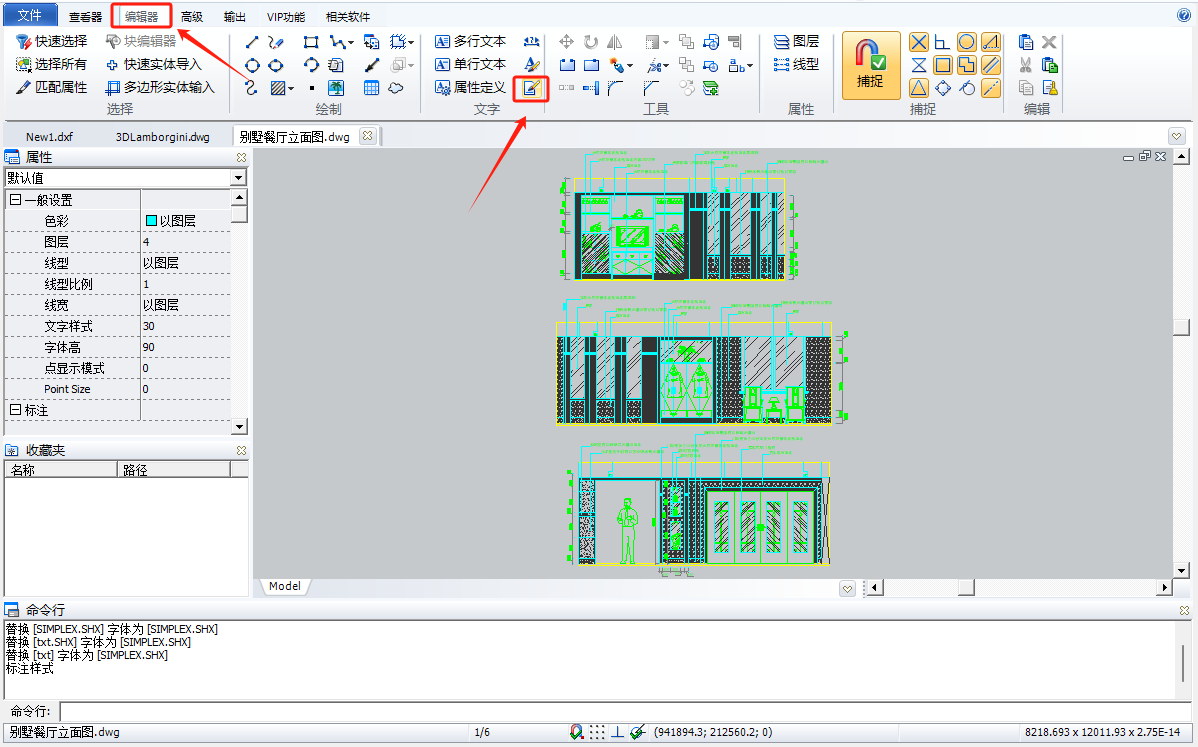Click the insert image icon in the draw group
Screen dimensions: 1198x747
pyautogui.click(x=336, y=88)
